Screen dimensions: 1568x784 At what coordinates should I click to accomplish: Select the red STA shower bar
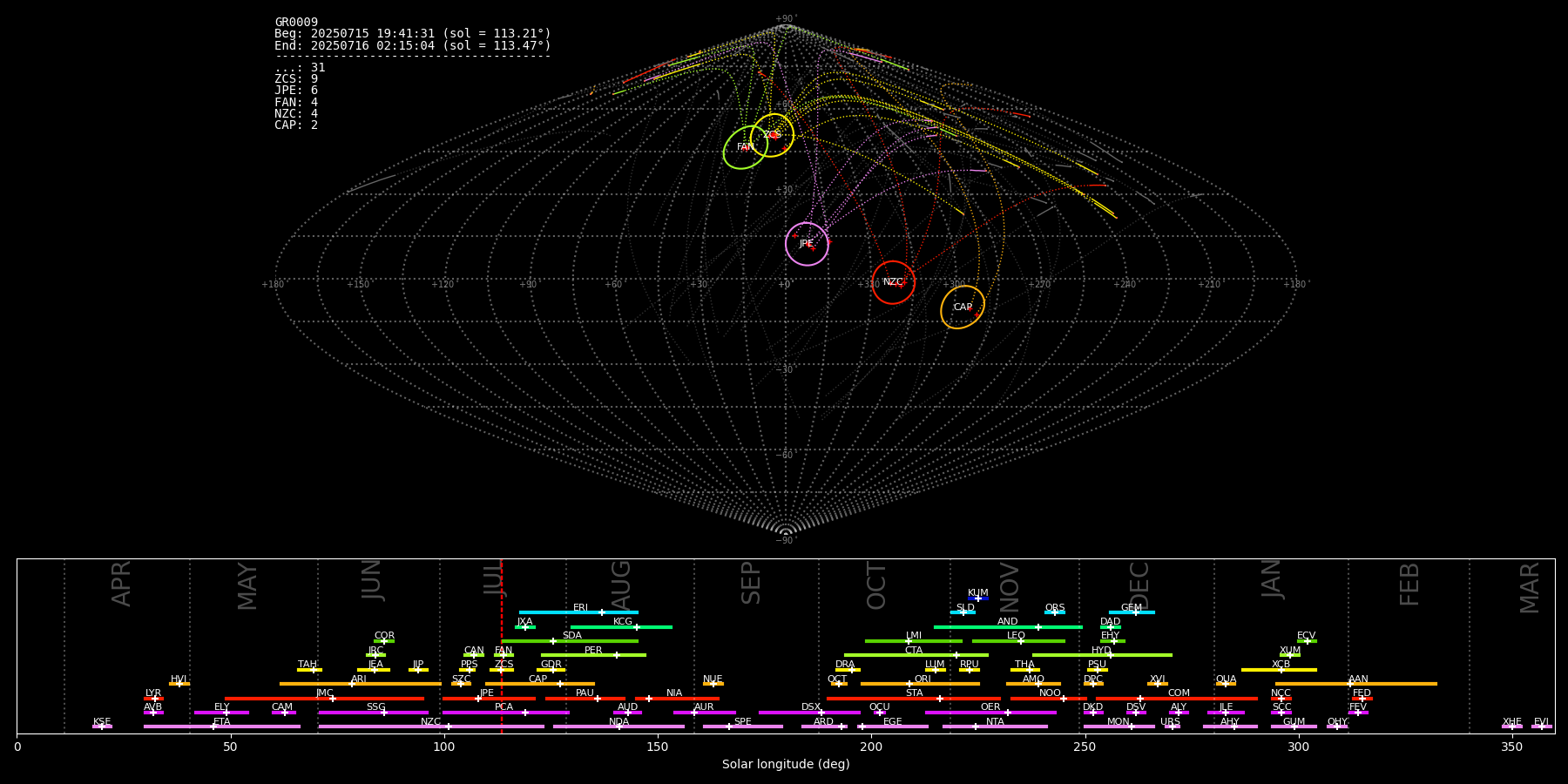click(x=914, y=698)
